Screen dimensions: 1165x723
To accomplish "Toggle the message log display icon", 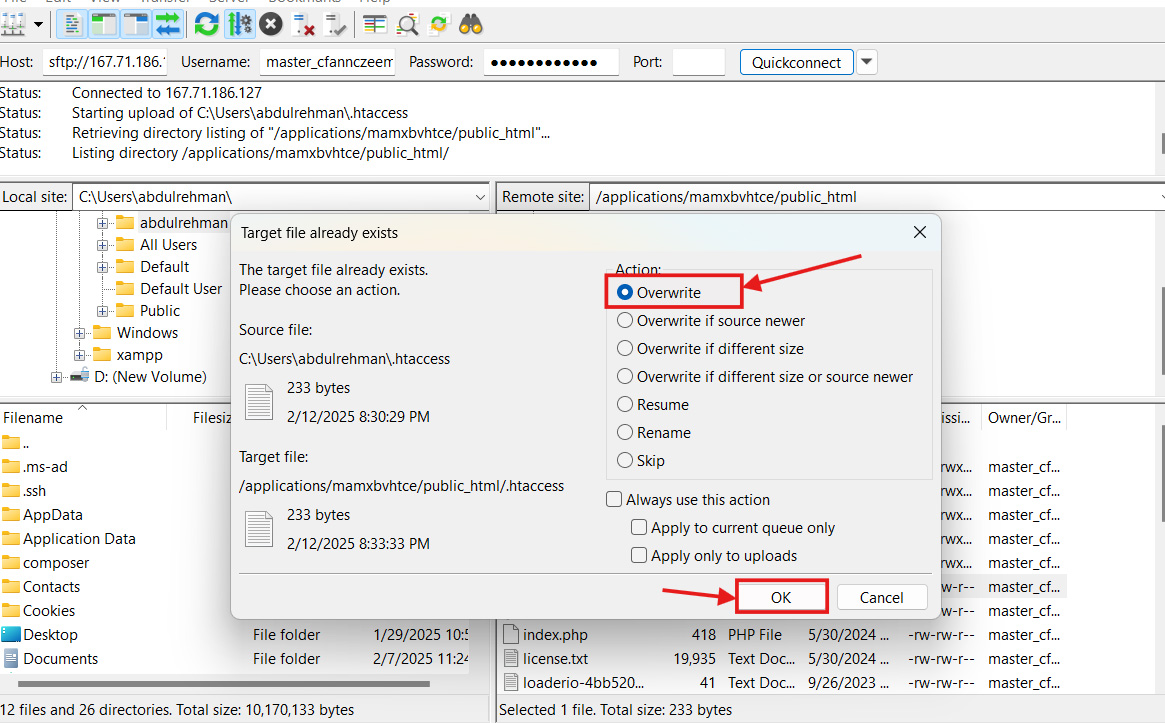I will tap(72, 24).
